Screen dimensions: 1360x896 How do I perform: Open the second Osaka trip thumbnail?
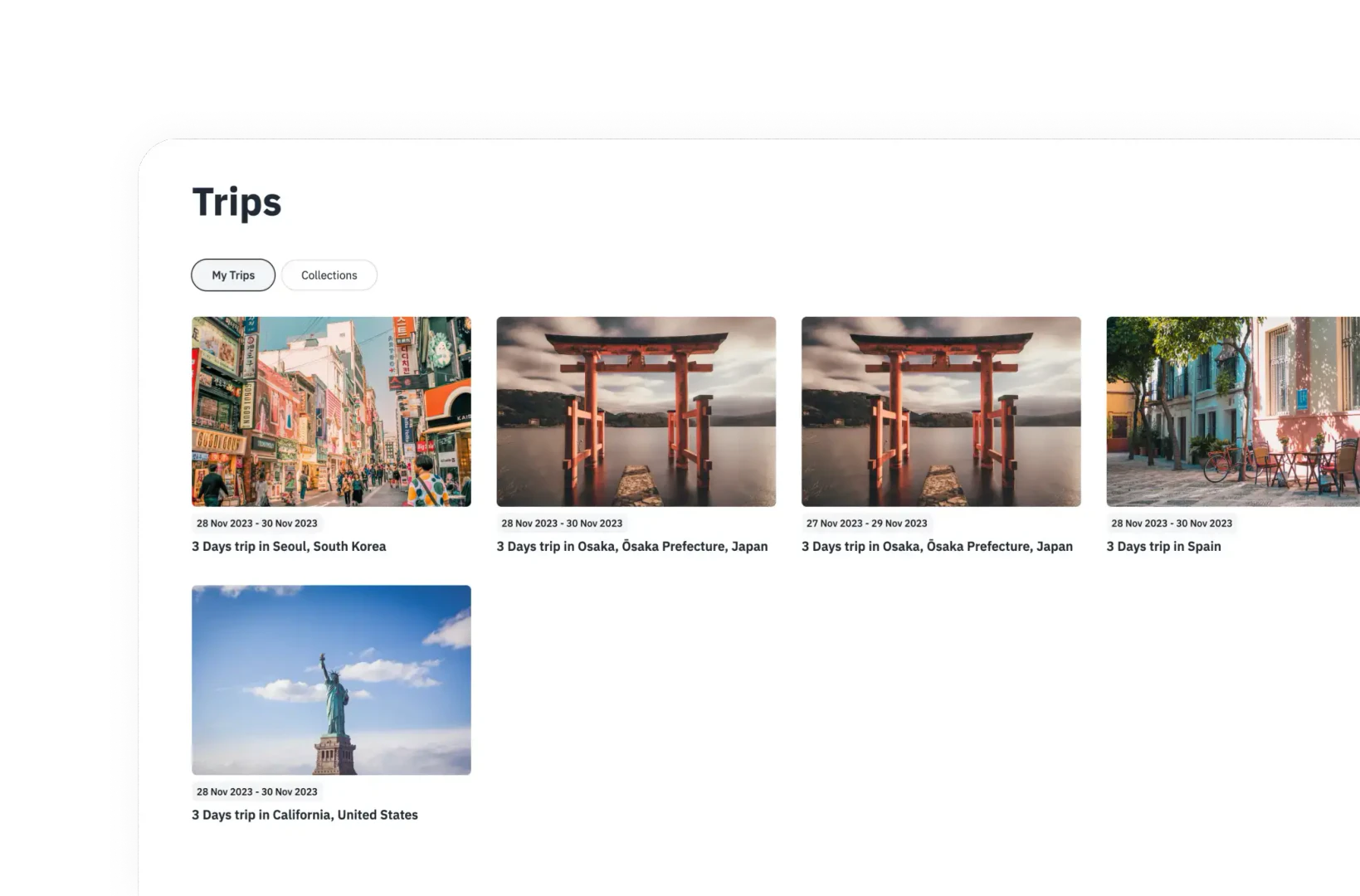[942, 411]
